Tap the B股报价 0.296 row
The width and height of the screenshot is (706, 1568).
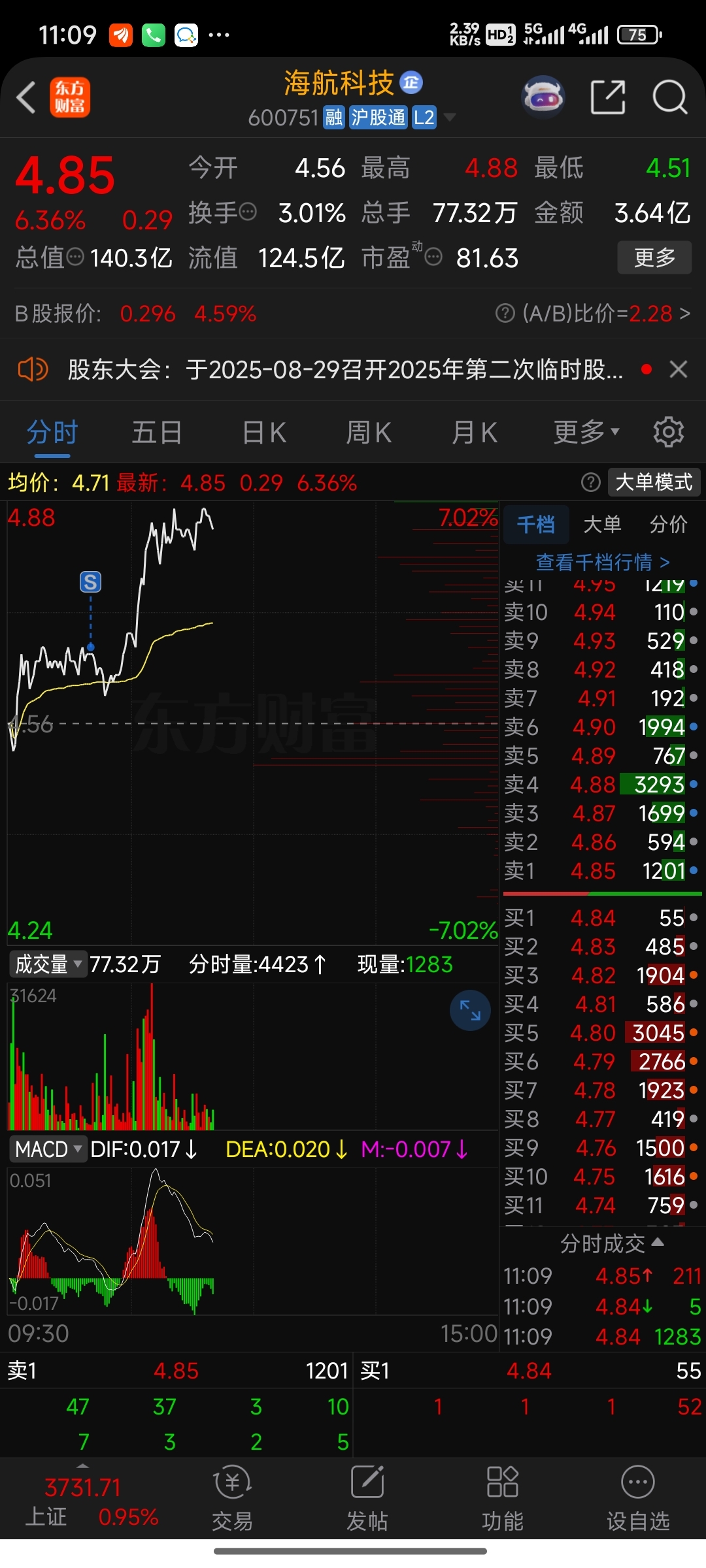pyautogui.click(x=135, y=314)
